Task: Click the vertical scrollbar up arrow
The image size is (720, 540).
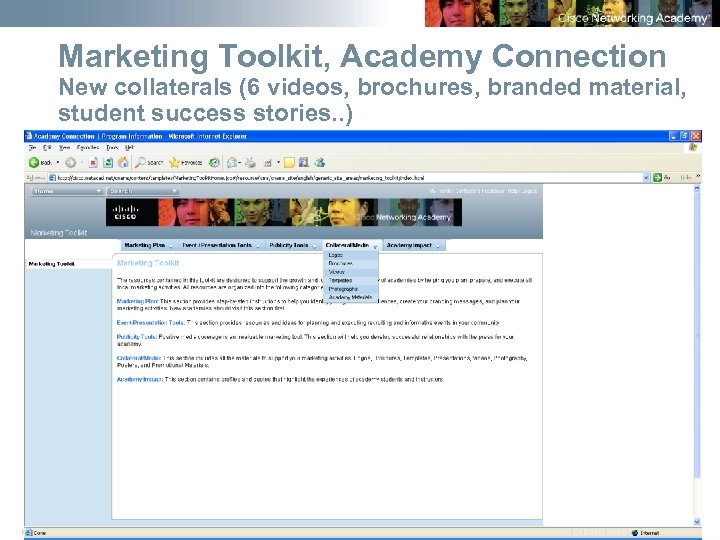Action: coord(697,188)
